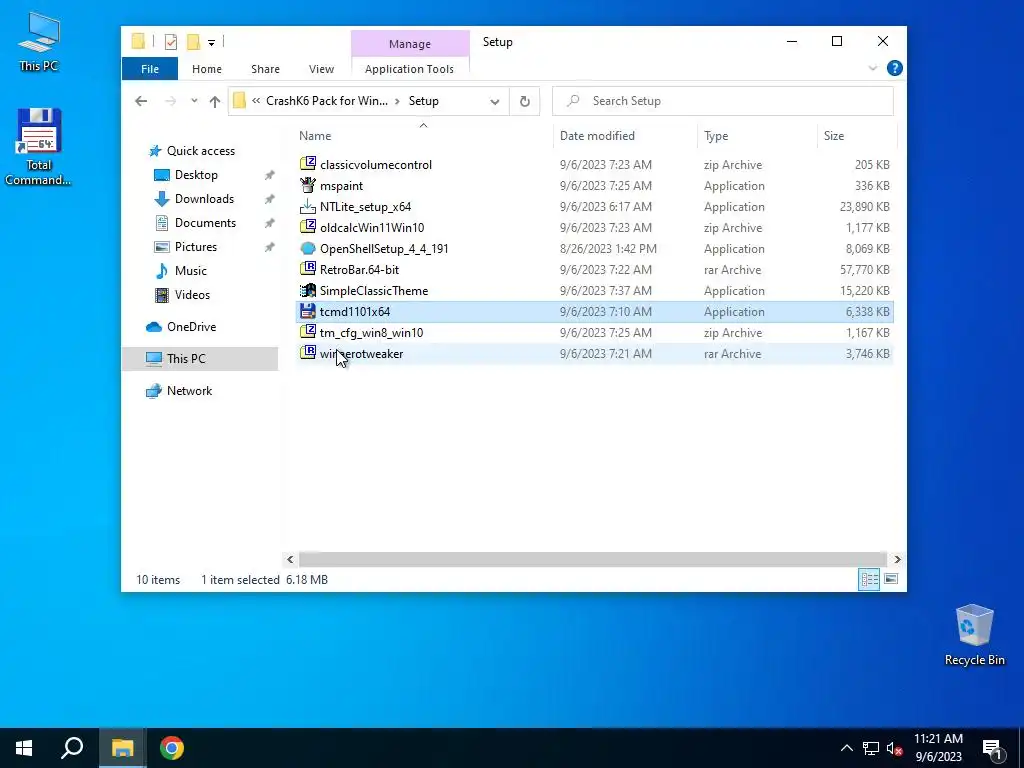The height and width of the screenshot is (768, 1024).
Task: Click the network tray icon
Action: coord(871,748)
